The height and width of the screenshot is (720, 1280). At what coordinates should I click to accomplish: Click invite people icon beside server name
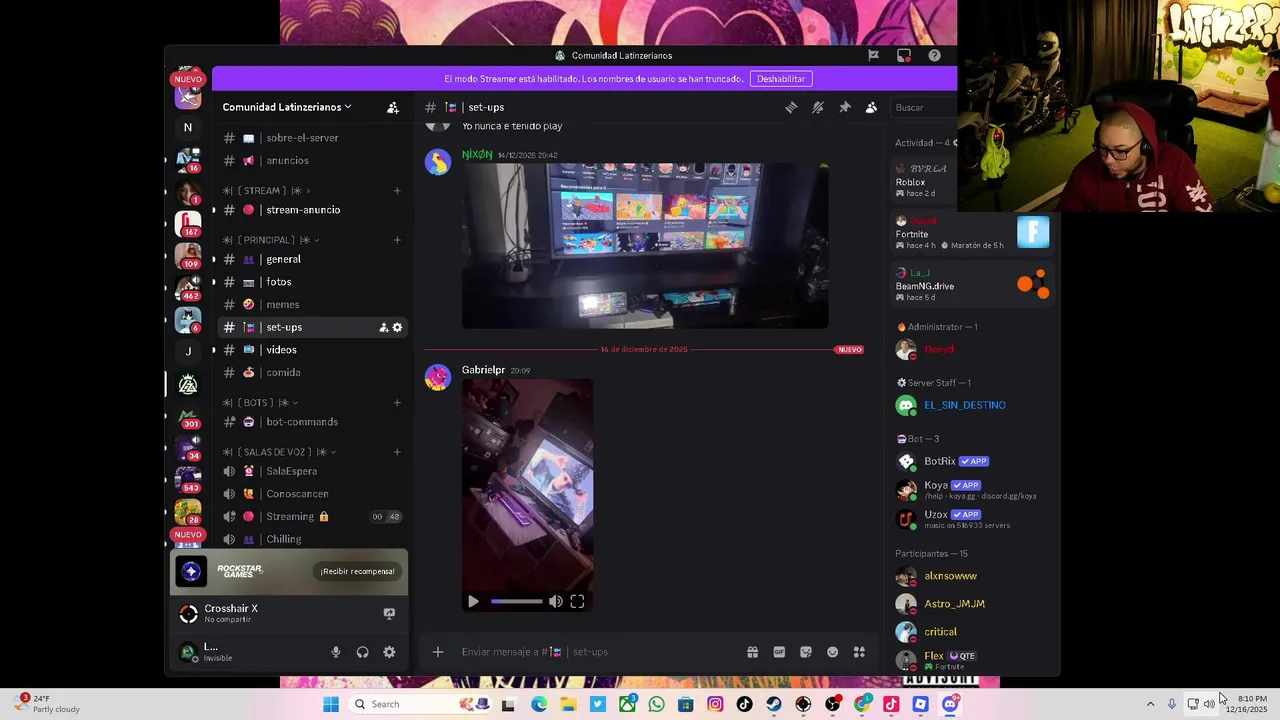[x=393, y=107]
